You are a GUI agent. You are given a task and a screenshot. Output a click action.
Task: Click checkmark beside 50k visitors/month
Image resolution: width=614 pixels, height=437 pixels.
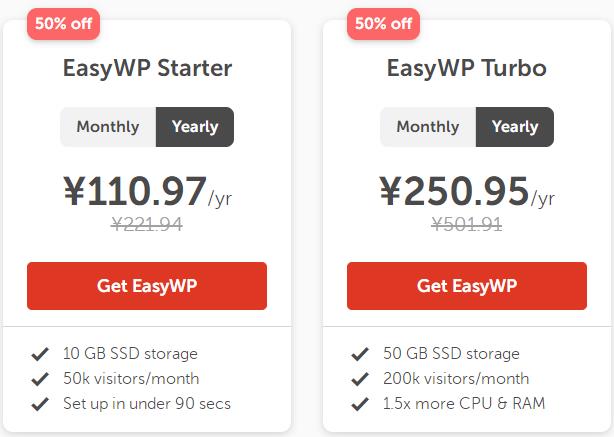pyautogui.click(x=41, y=379)
